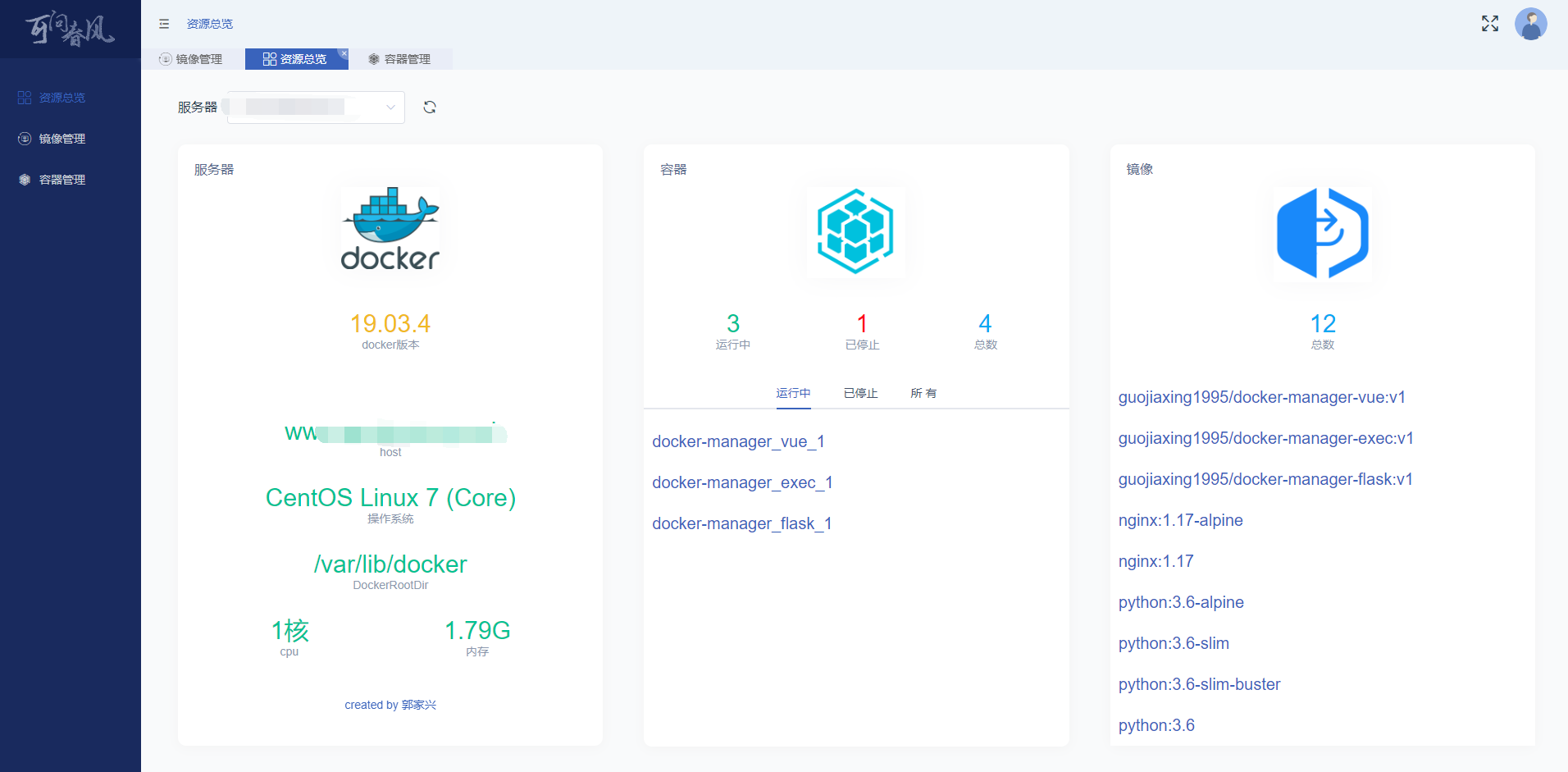This screenshot has height=772, width=1568.
Task: Select 所有 container tab
Action: point(923,393)
